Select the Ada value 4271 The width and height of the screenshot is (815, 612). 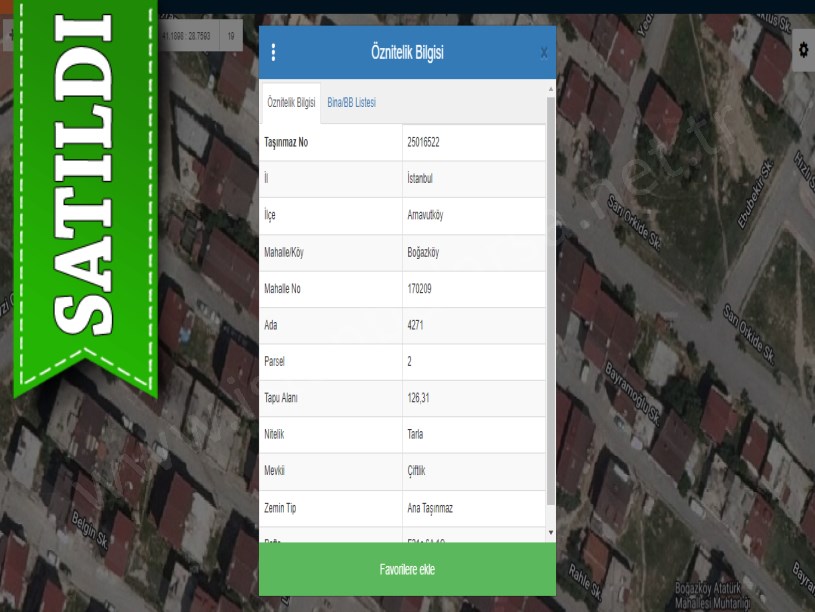(416, 325)
